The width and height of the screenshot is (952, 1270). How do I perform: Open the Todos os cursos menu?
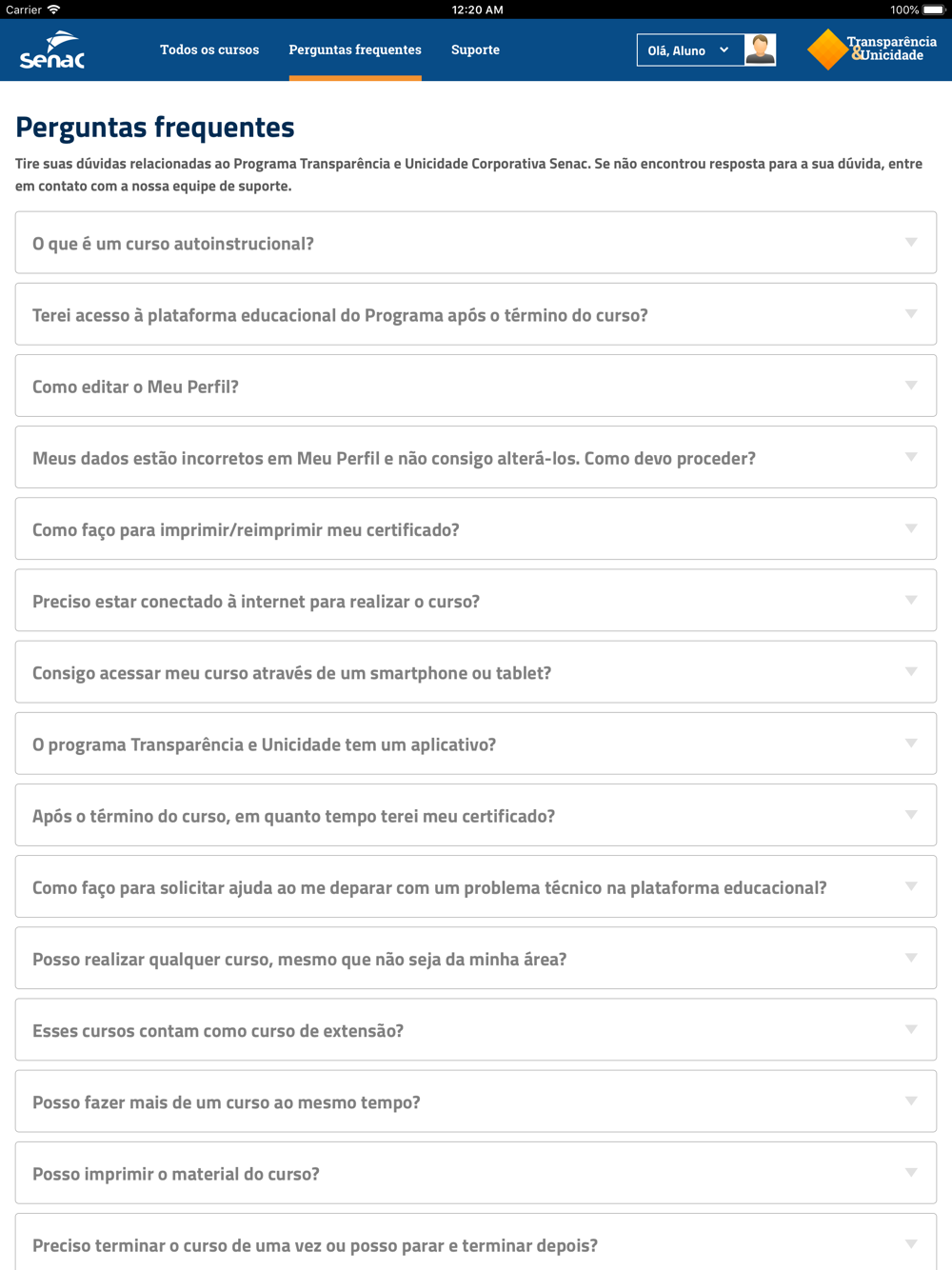coord(209,50)
